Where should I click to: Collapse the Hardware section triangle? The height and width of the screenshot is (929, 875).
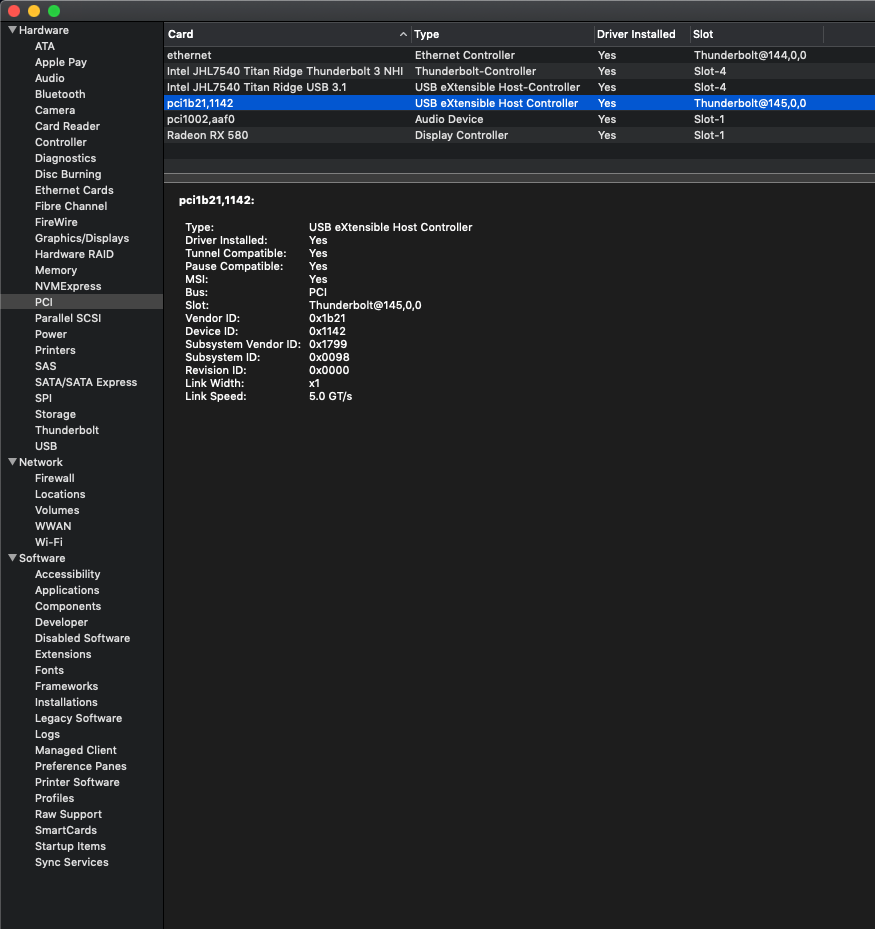(12, 30)
